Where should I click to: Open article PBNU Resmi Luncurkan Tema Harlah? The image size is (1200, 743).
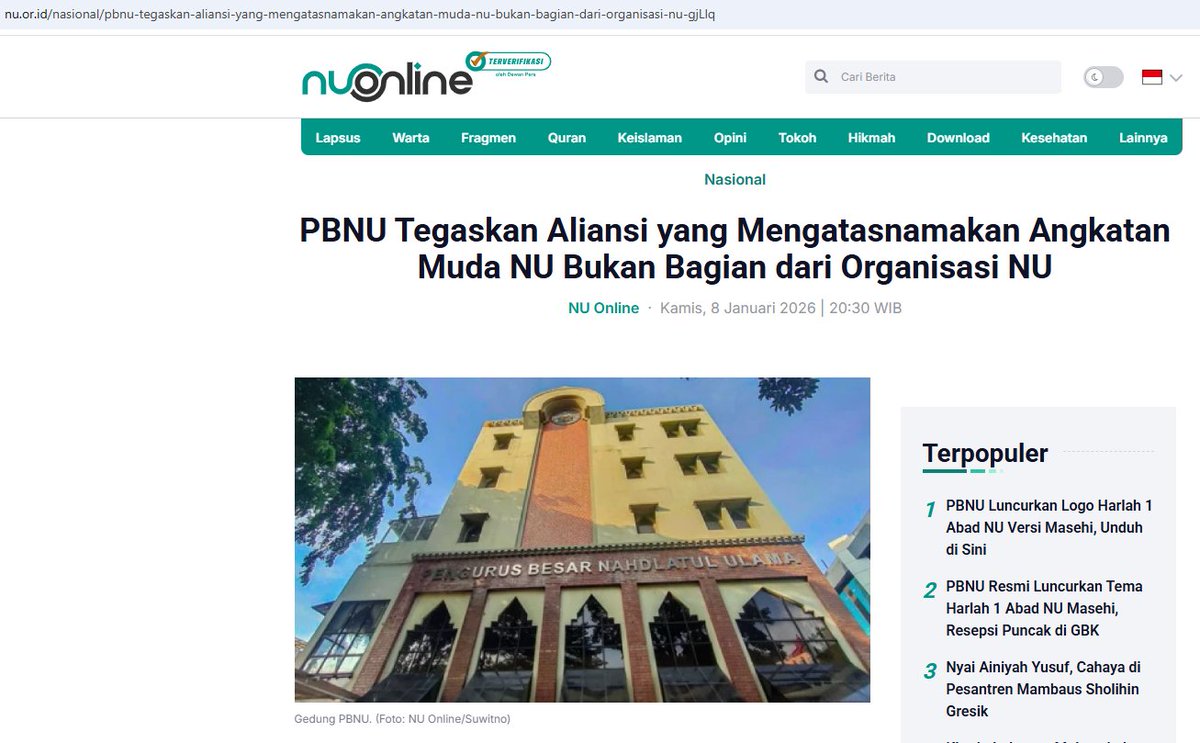pyautogui.click(x=1044, y=608)
